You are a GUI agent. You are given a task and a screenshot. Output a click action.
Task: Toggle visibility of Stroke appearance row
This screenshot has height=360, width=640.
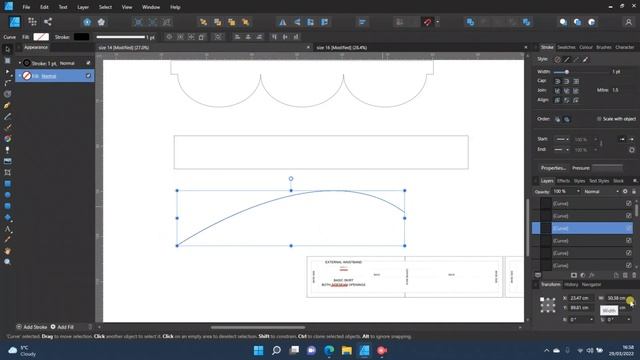(x=88, y=63)
